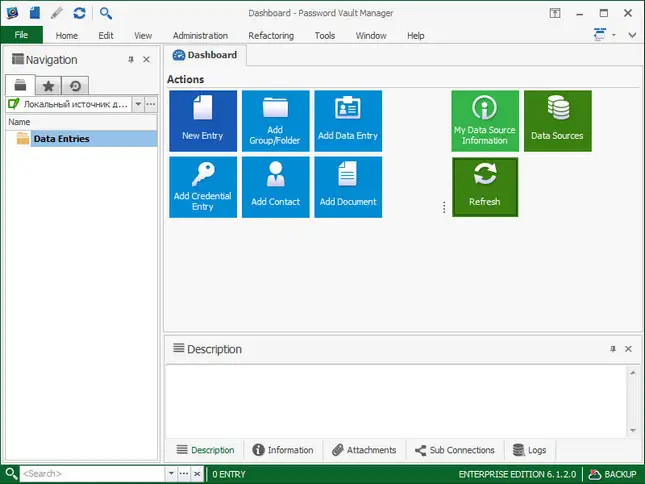Click the 0 ENTRY status text
This screenshot has width=645, height=484.
coord(229,475)
